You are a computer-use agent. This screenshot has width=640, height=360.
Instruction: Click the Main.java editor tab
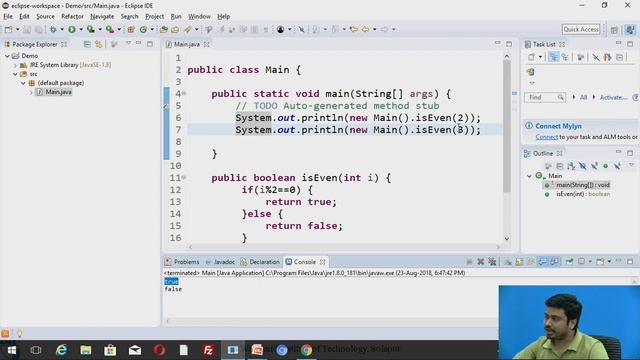pyautogui.click(x=187, y=44)
